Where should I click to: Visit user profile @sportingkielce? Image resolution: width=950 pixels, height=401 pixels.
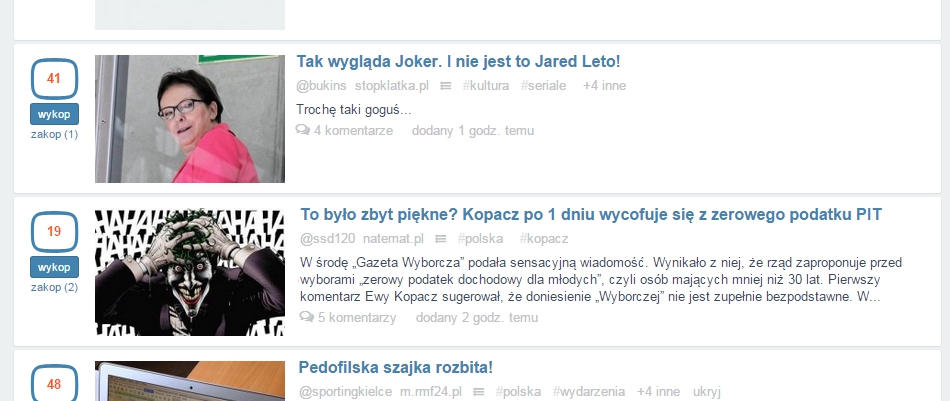pyautogui.click(x=345, y=392)
